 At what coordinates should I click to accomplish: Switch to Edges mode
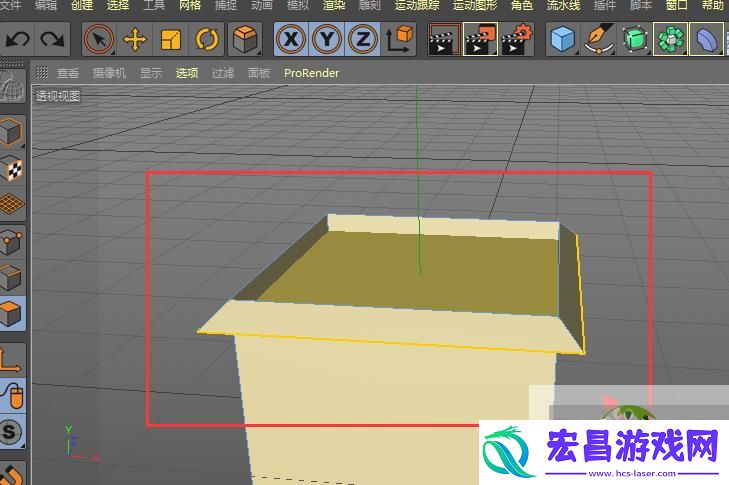[12, 277]
